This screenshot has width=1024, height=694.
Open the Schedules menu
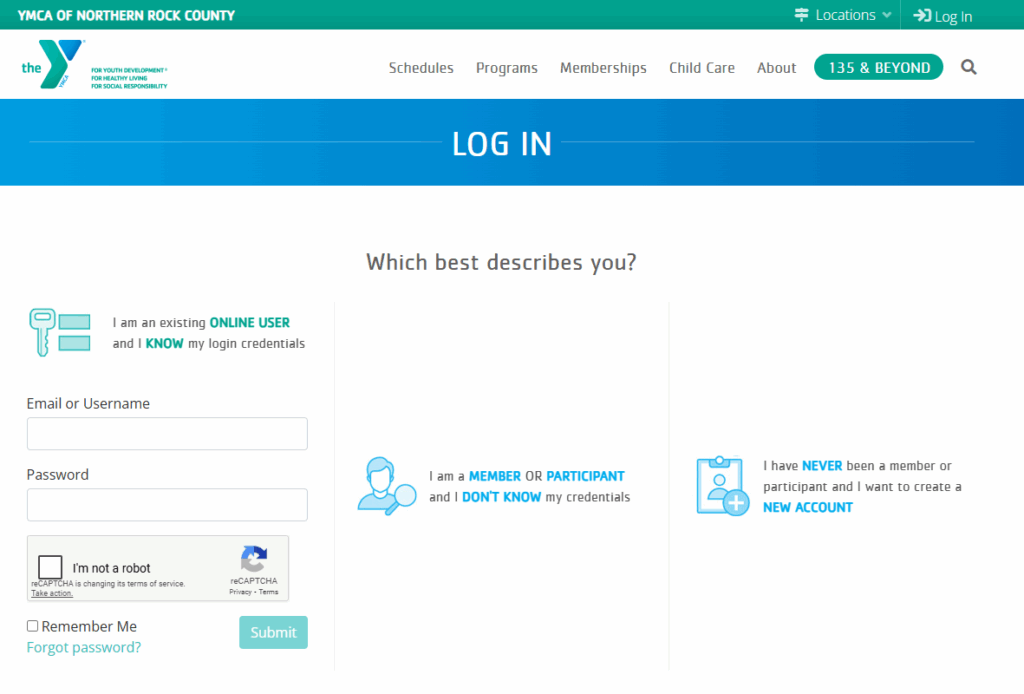coord(421,68)
